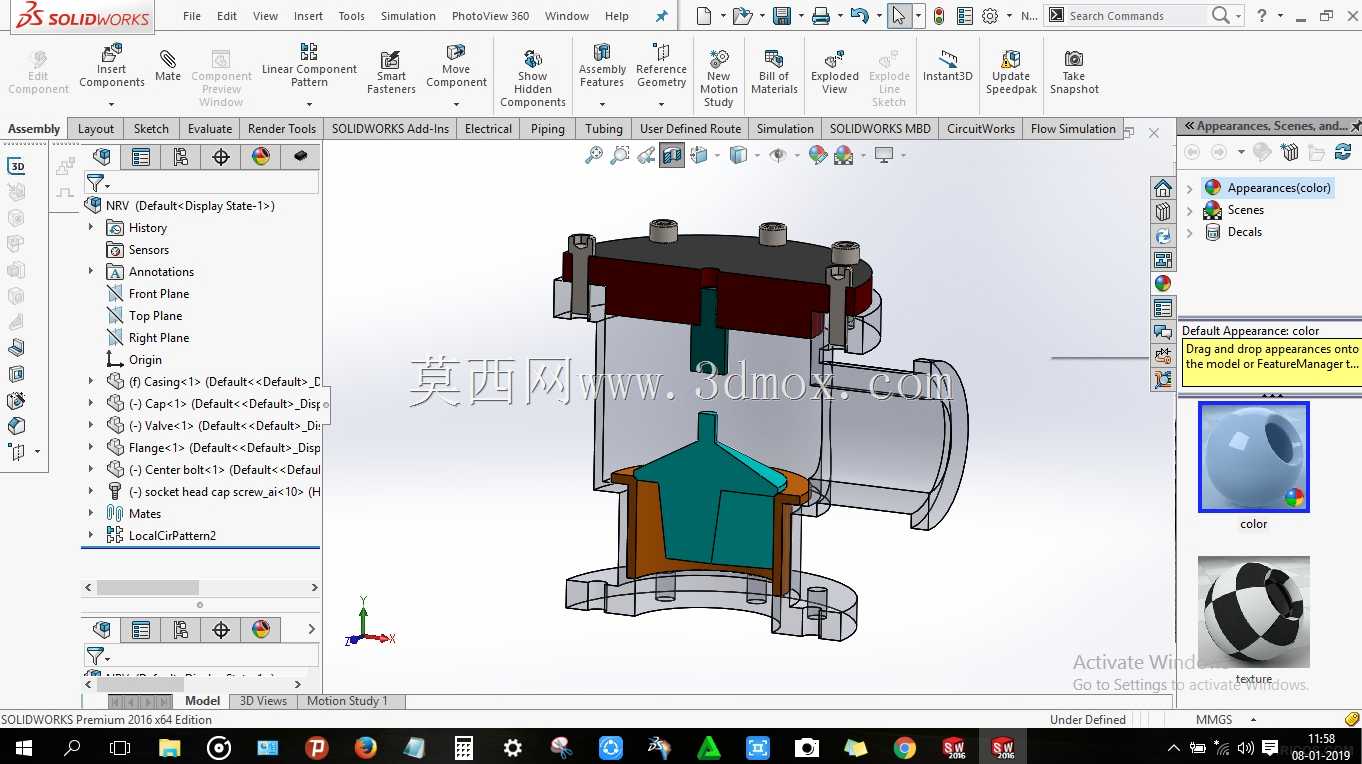This screenshot has width=1362, height=764.
Task: Open Chrome from the Windows taskbar
Action: click(x=904, y=747)
